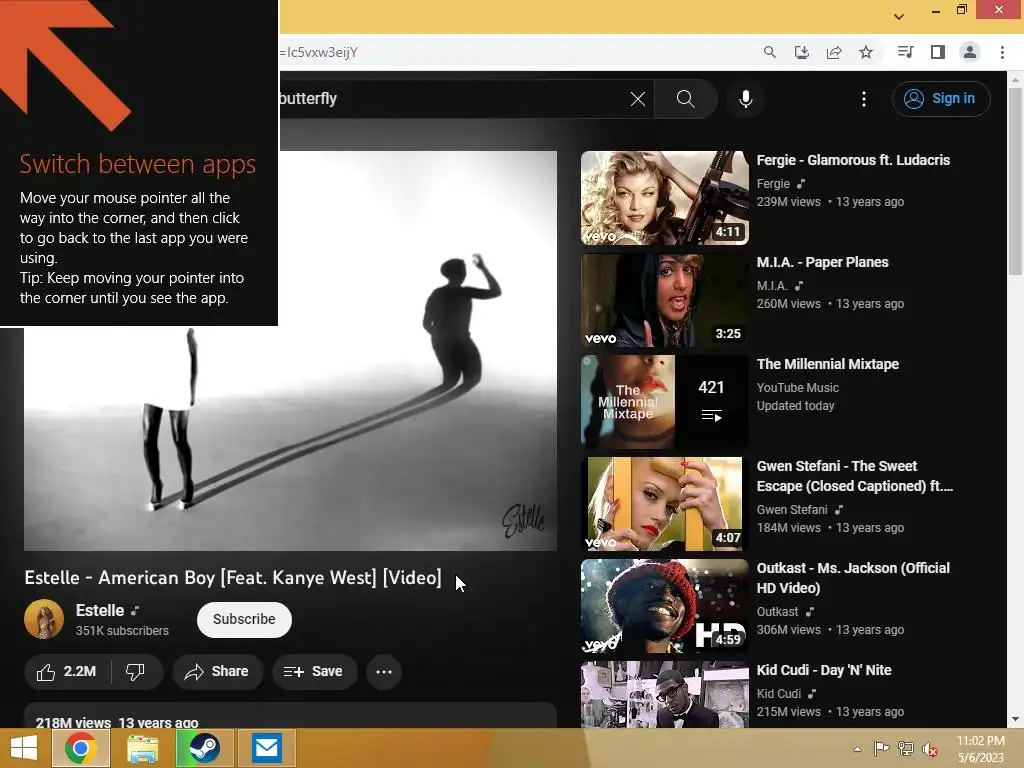Screen dimensions: 1024x768
Task: Click Chrome icon in taskbar
Action: (x=81, y=748)
